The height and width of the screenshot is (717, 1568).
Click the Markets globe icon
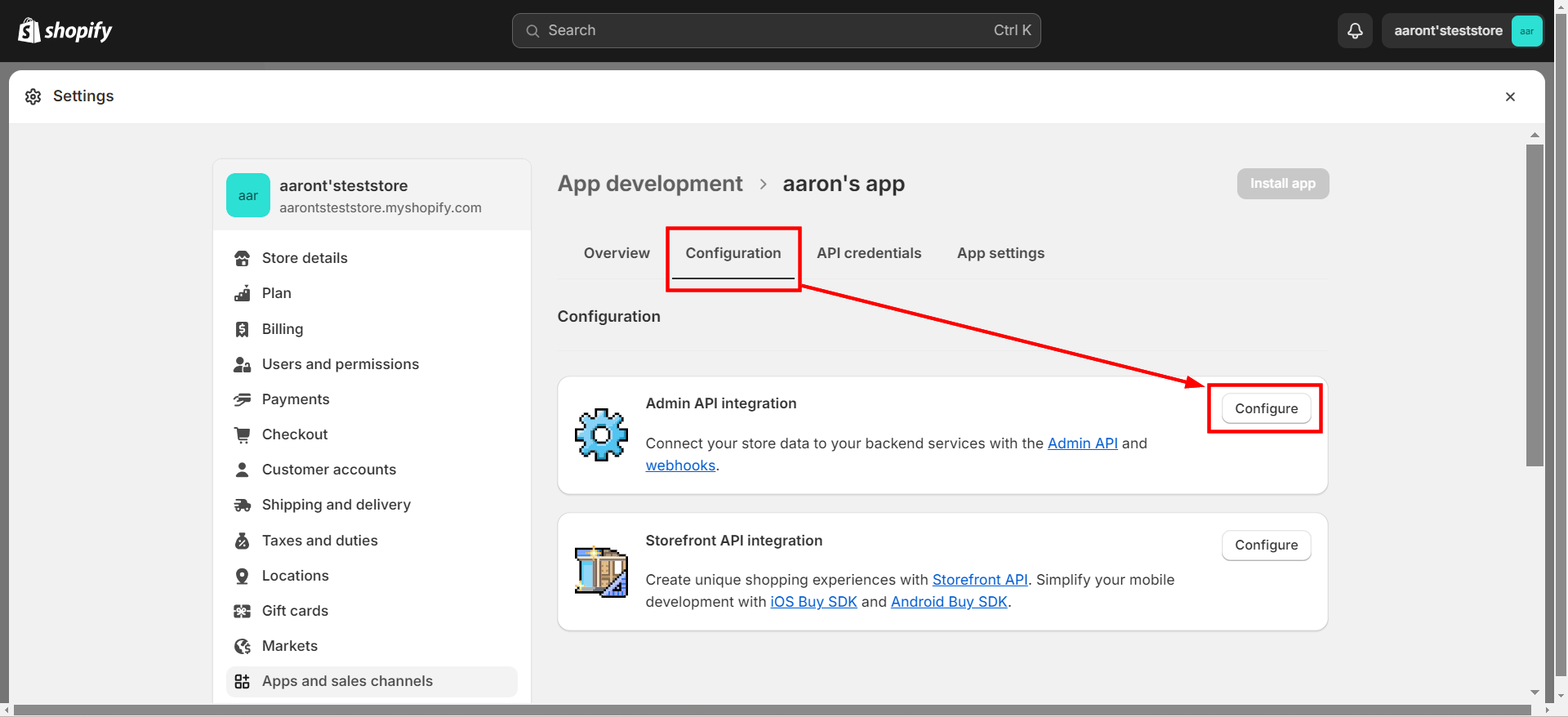(243, 646)
